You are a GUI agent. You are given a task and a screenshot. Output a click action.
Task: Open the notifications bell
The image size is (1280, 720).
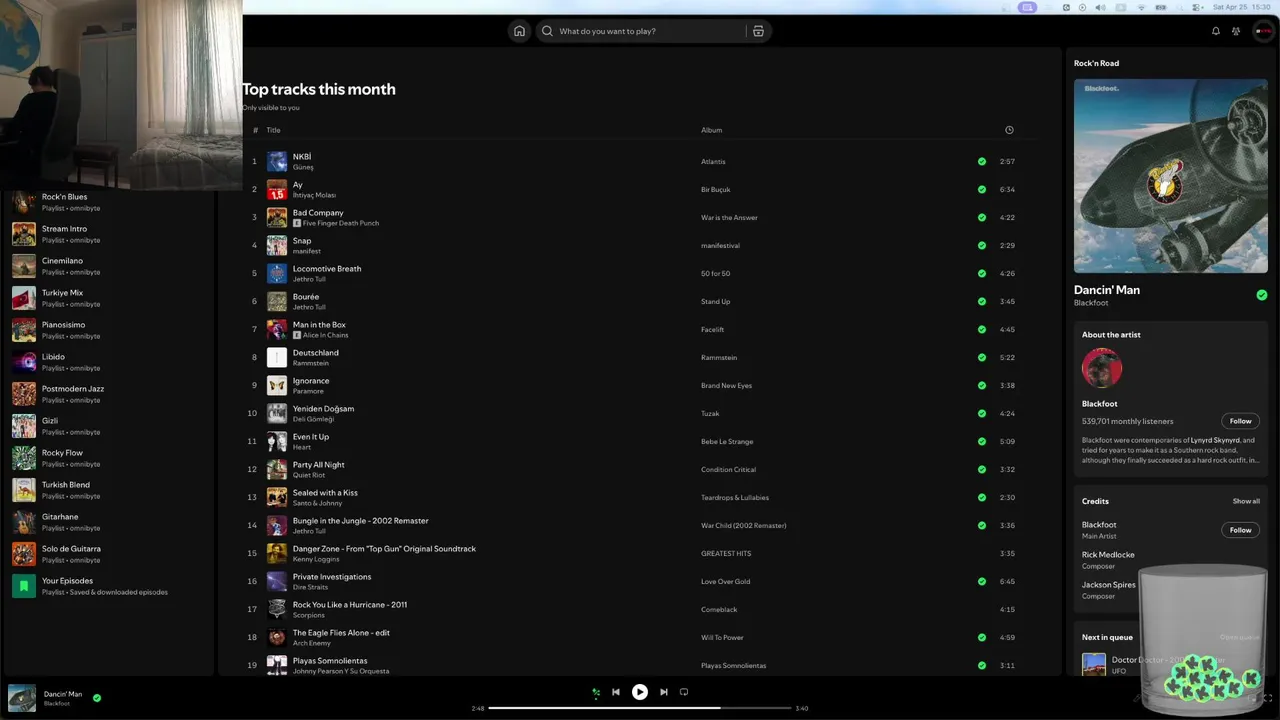tap(1216, 31)
